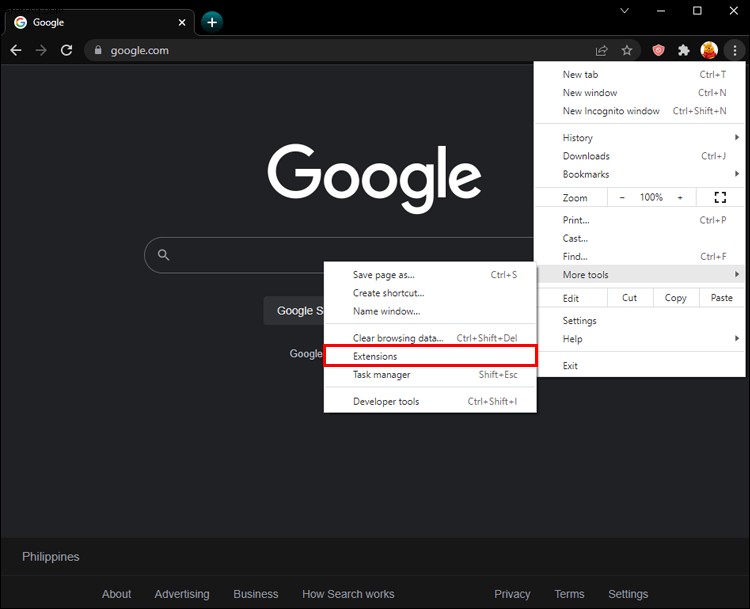The width and height of the screenshot is (750, 609).
Task: Open New Incognito window
Action: (640, 111)
